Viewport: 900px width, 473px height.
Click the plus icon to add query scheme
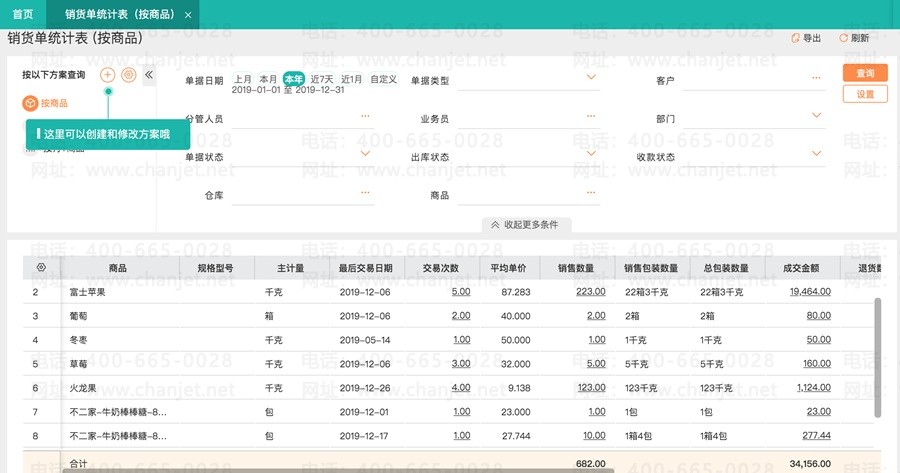(x=108, y=75)
